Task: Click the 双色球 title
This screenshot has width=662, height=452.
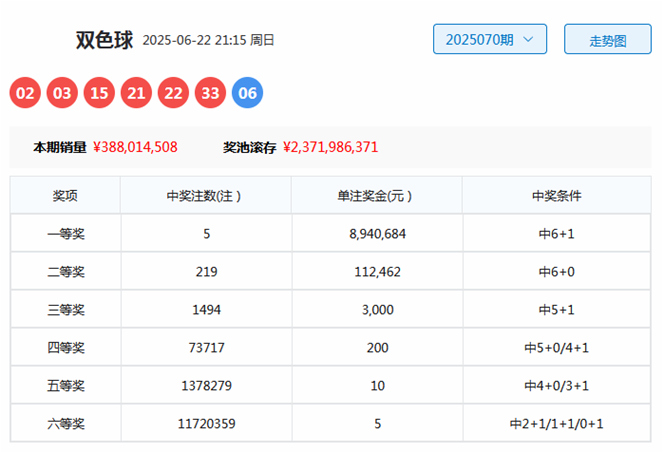Action: [x=104, y=40]
